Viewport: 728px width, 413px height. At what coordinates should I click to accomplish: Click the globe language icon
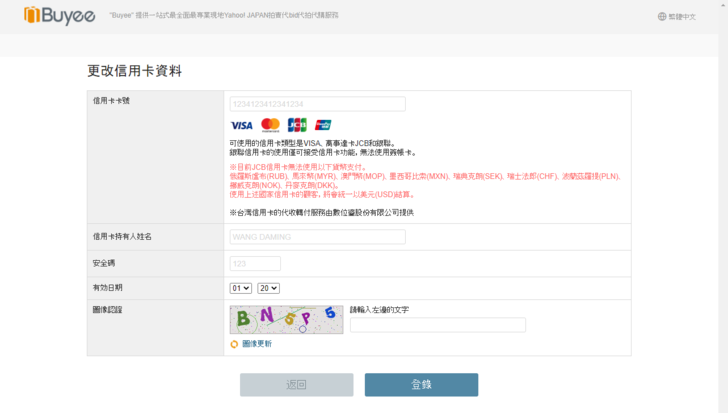[x=662, y=17]
